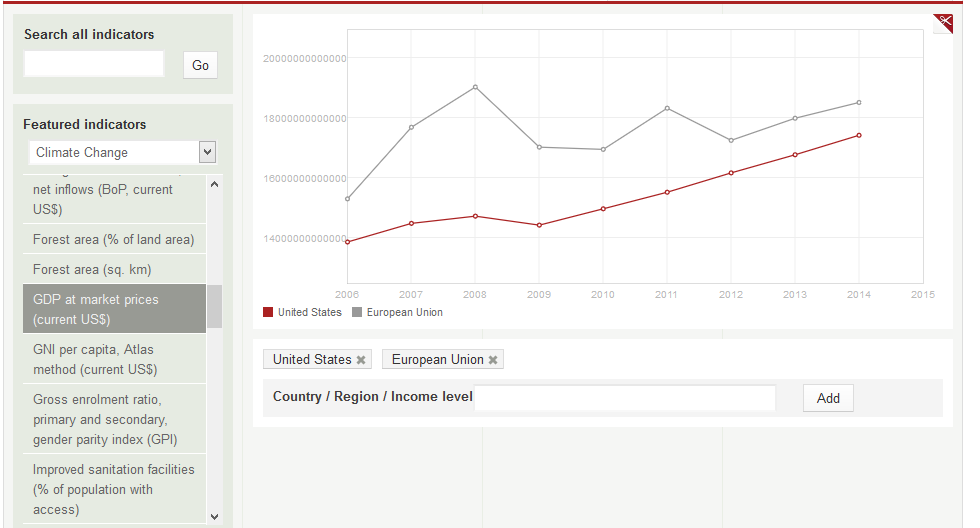Choose GNI per capita, Atlas method
Viewport: 980px width, 528px height.
(95, 359)
